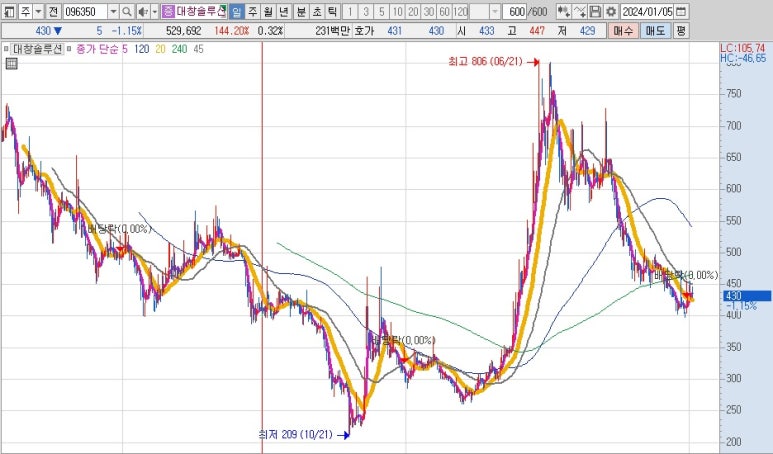Click the 평 button next to 매도
The width and height of the screenshot is (773, 454).
pyautogui.click(x=681, y=31)
